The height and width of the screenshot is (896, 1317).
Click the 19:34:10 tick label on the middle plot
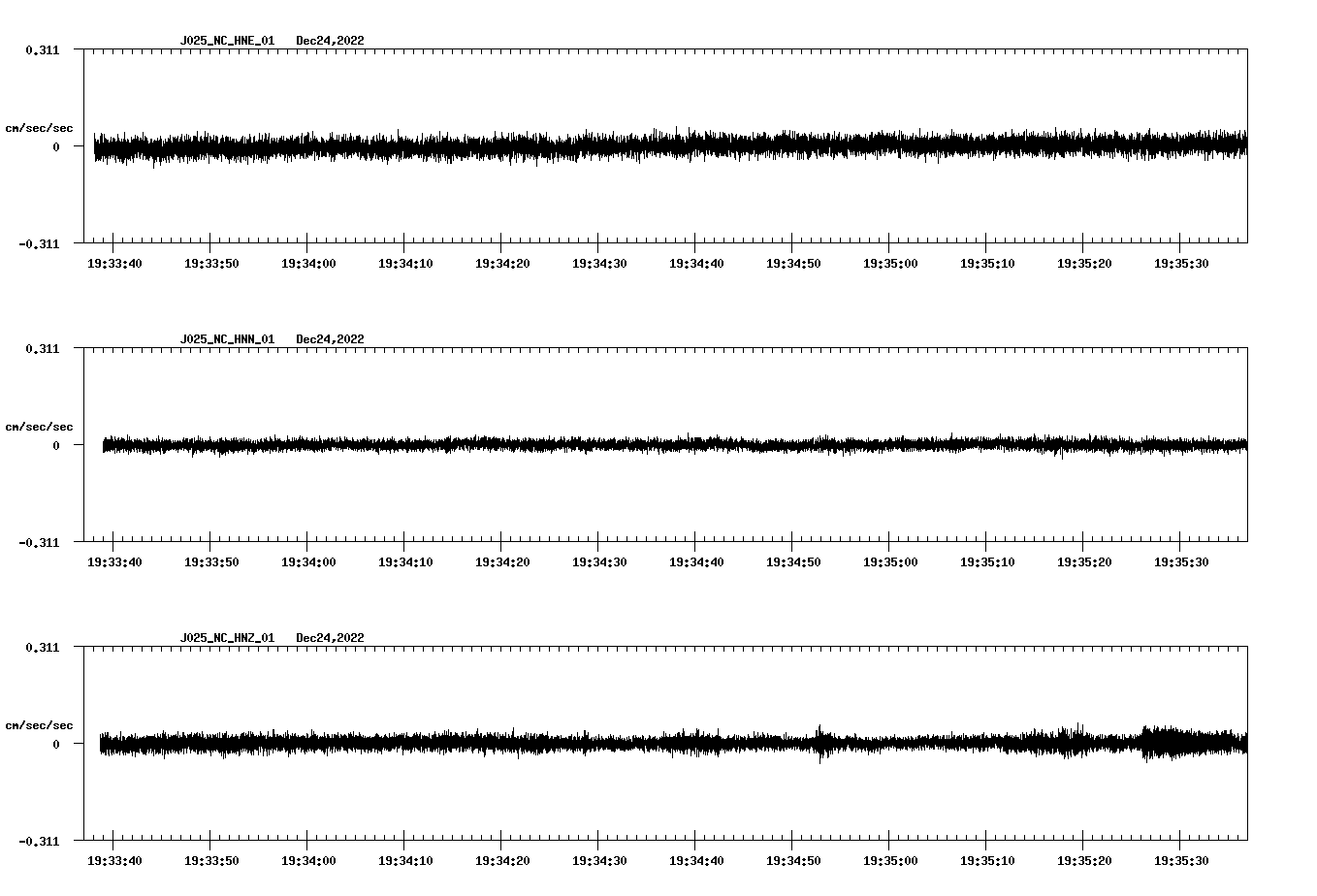coord(407,560)
